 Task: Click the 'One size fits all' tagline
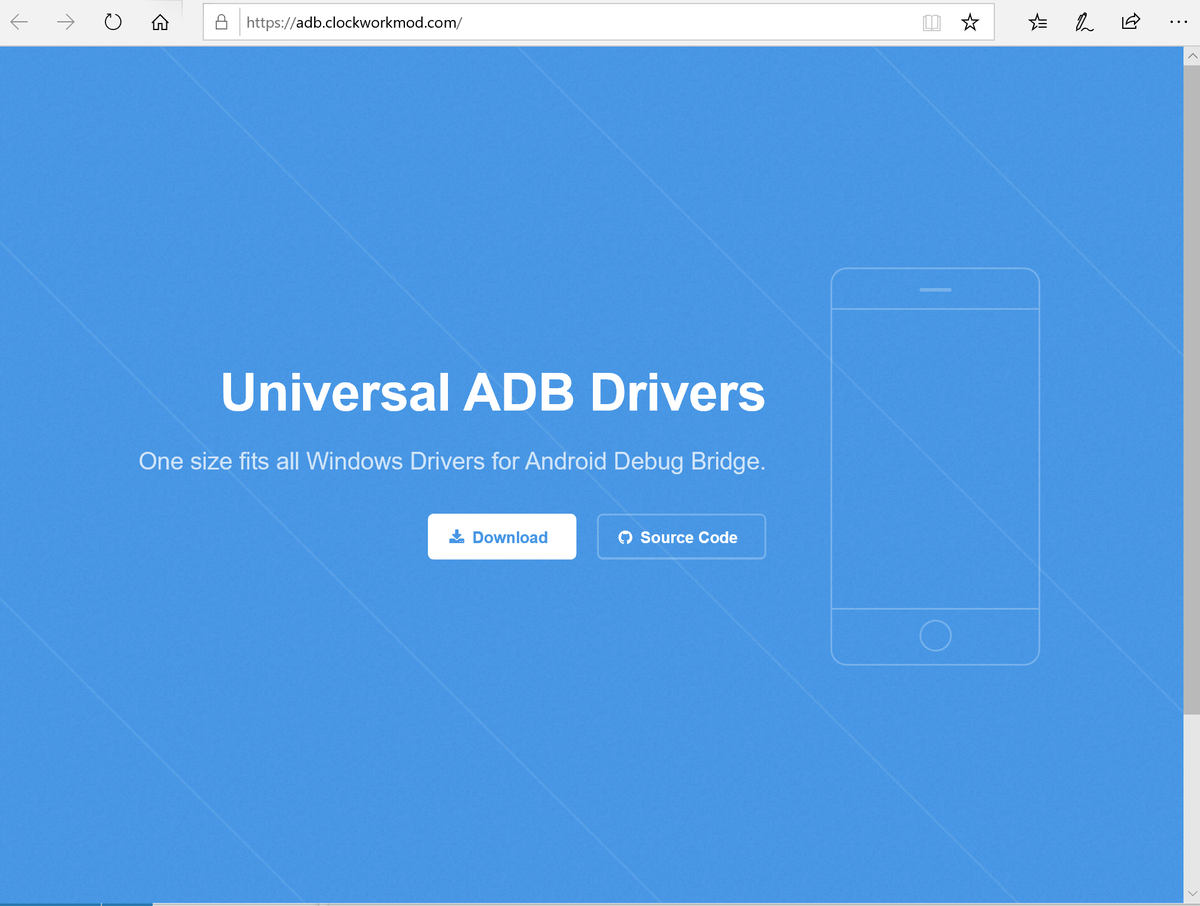click(x=452, y=462)
